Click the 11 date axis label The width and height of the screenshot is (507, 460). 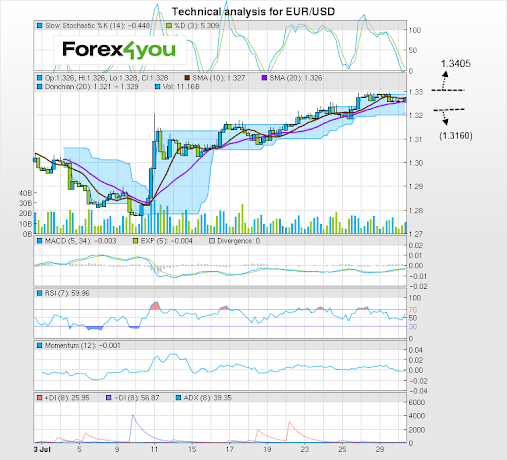coord(154,449)
